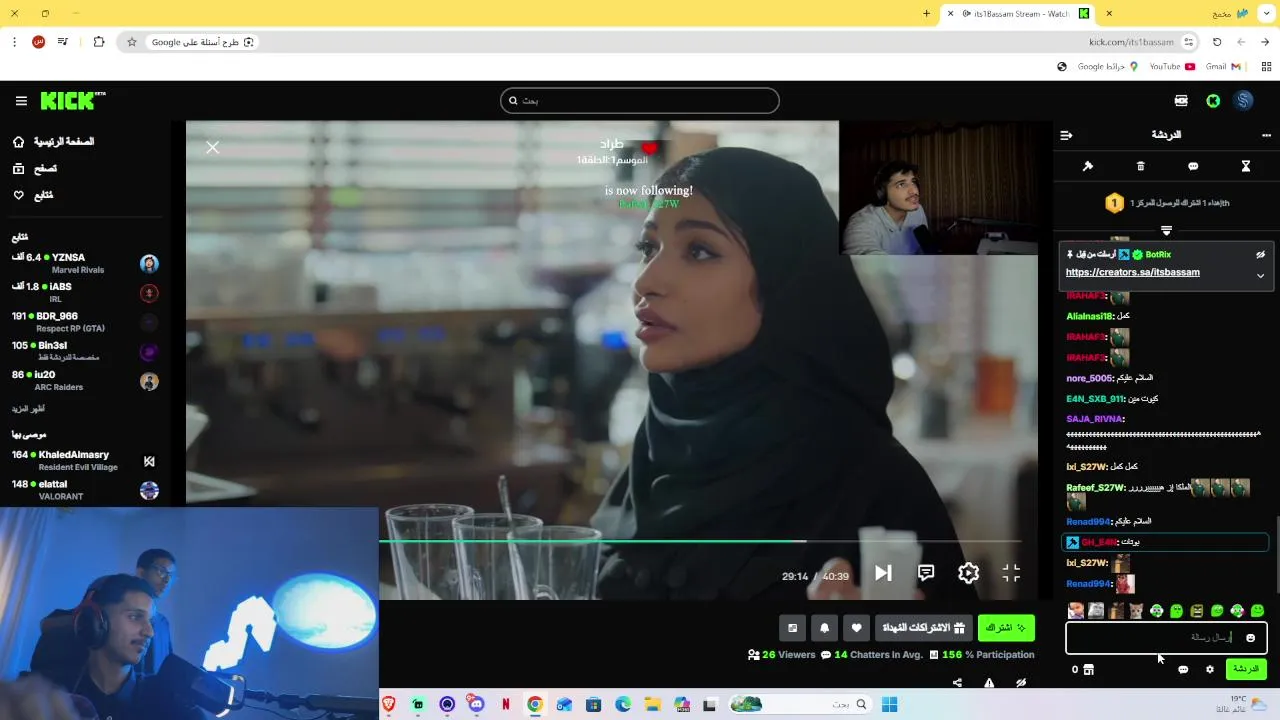The height and width of the screenshot is (720, 1280).
Task: Click the Kick search field
Action: pos(640,101)
